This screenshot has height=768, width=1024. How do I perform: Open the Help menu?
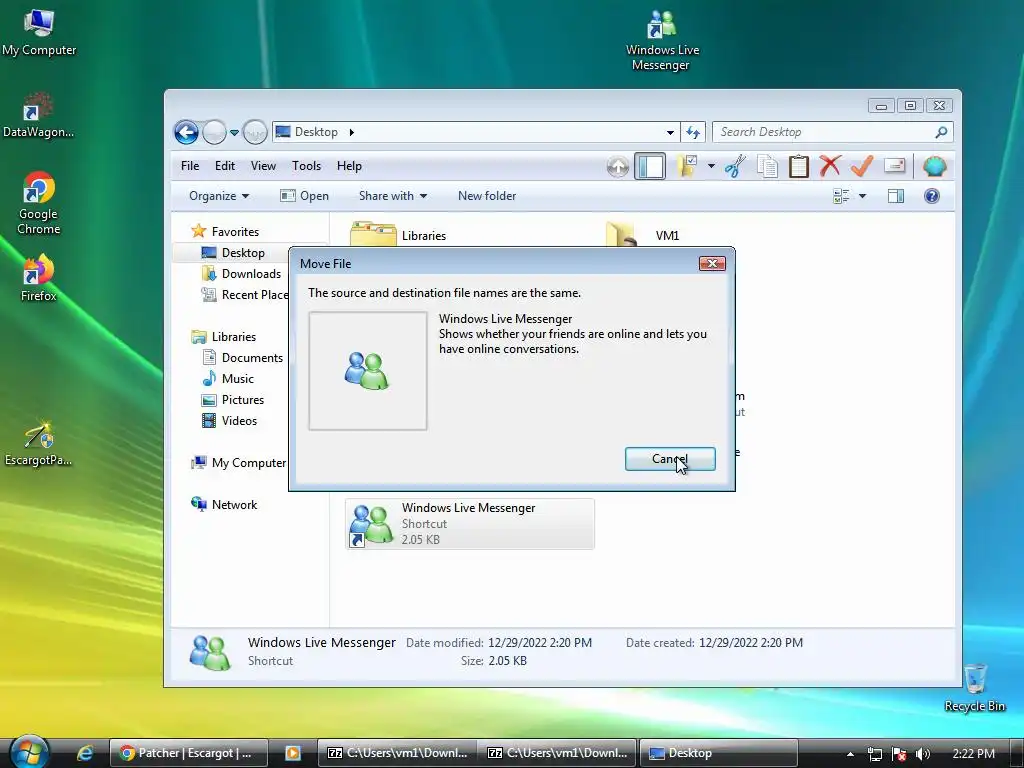(349, 166)
